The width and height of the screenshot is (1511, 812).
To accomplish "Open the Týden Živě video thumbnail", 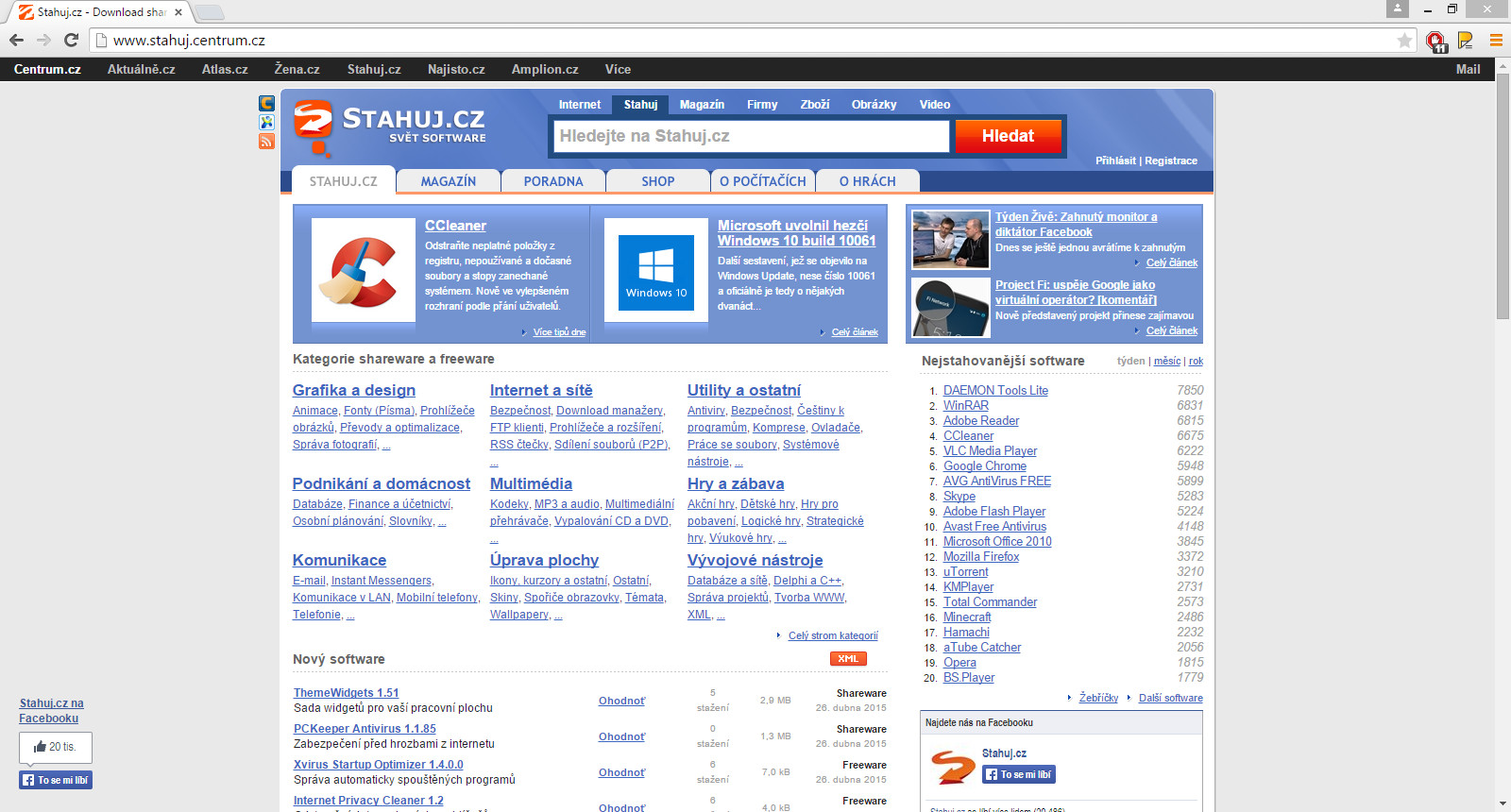I will point(951,240).
